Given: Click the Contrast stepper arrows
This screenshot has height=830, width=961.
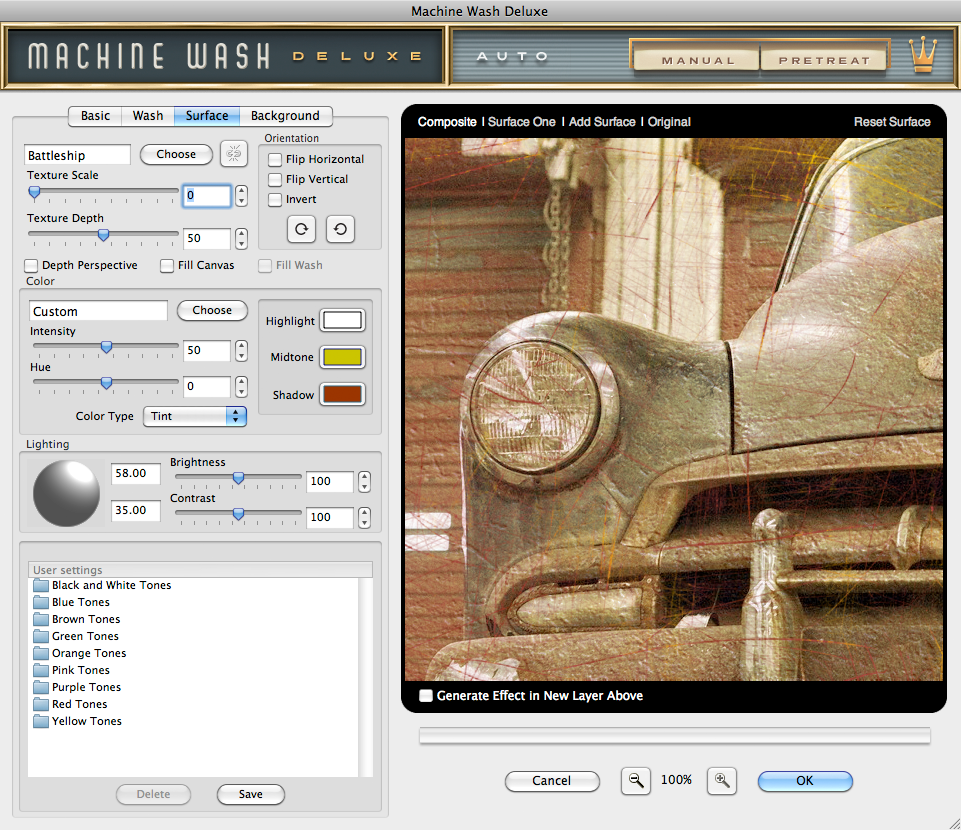Looking at the screenshot, I should pyautogui.click(x=365, y=517).
